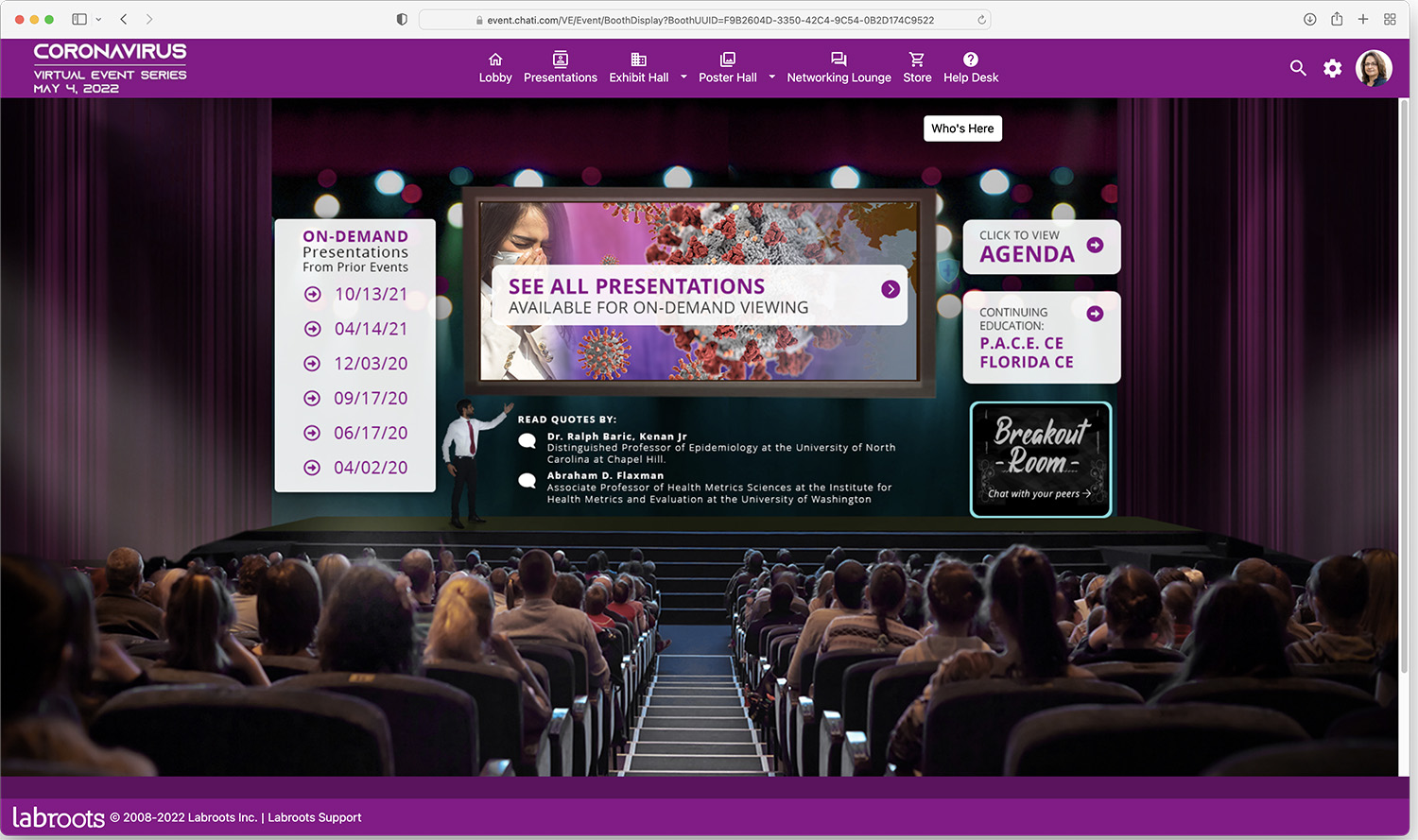The height and width of the screenshot is (840, 1418).
Task: Expand the Exhibit Hall dropdown arrow
Action: tap(683, 78)
